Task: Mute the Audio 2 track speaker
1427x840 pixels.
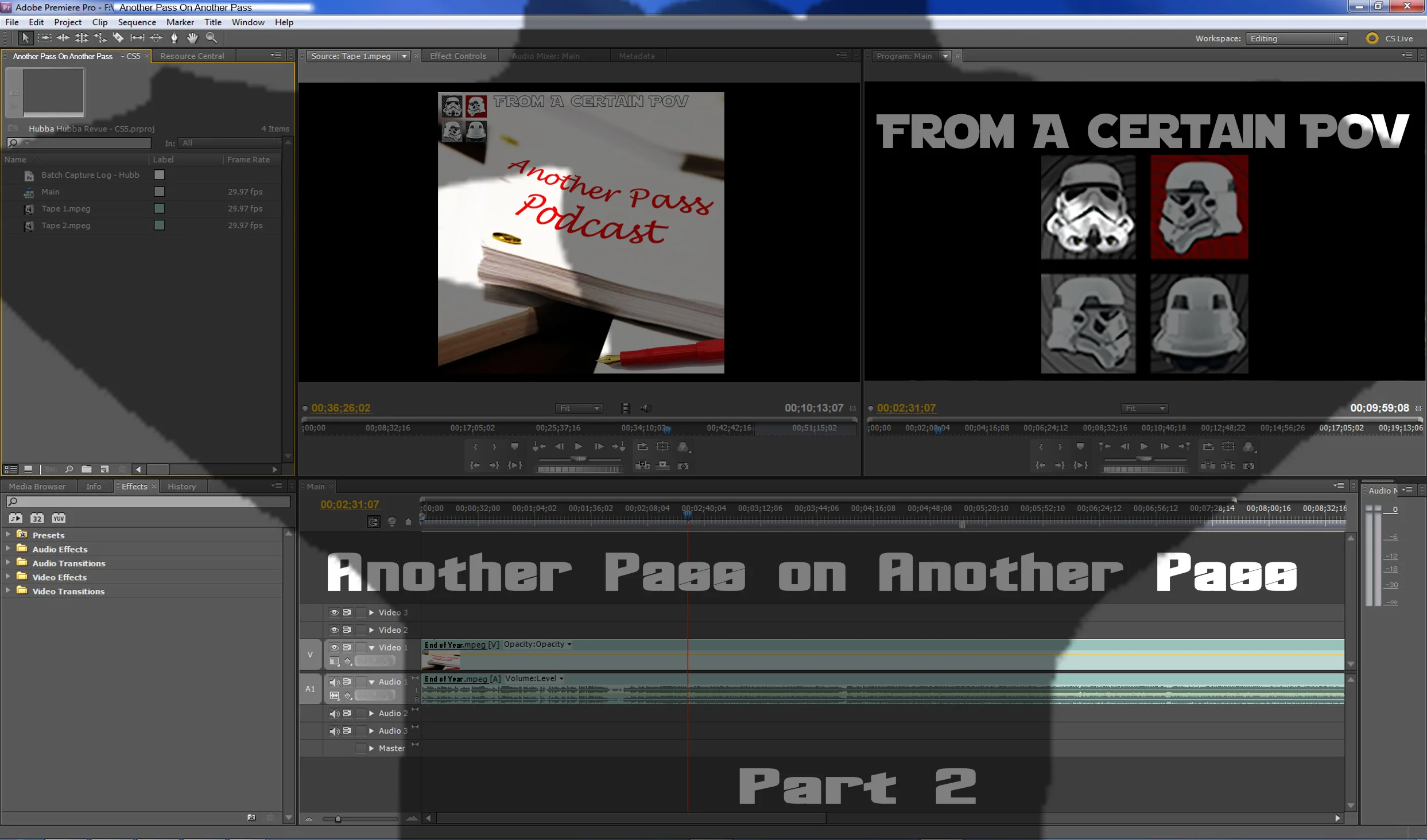Action: coord(334,713)
